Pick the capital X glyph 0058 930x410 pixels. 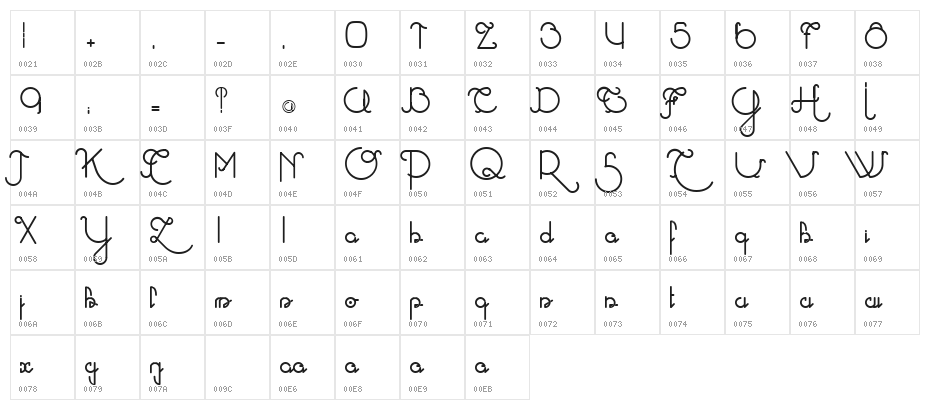click(42, 237)
